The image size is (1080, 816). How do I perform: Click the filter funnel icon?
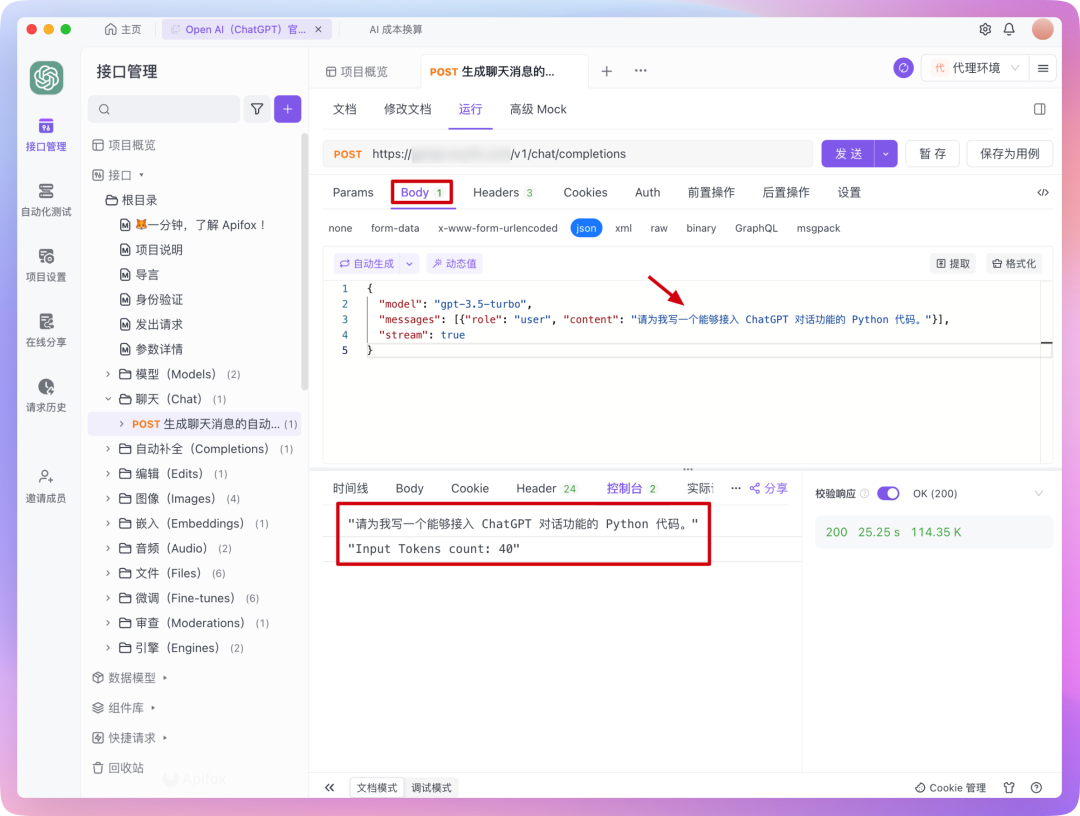(x=257, y=109)
